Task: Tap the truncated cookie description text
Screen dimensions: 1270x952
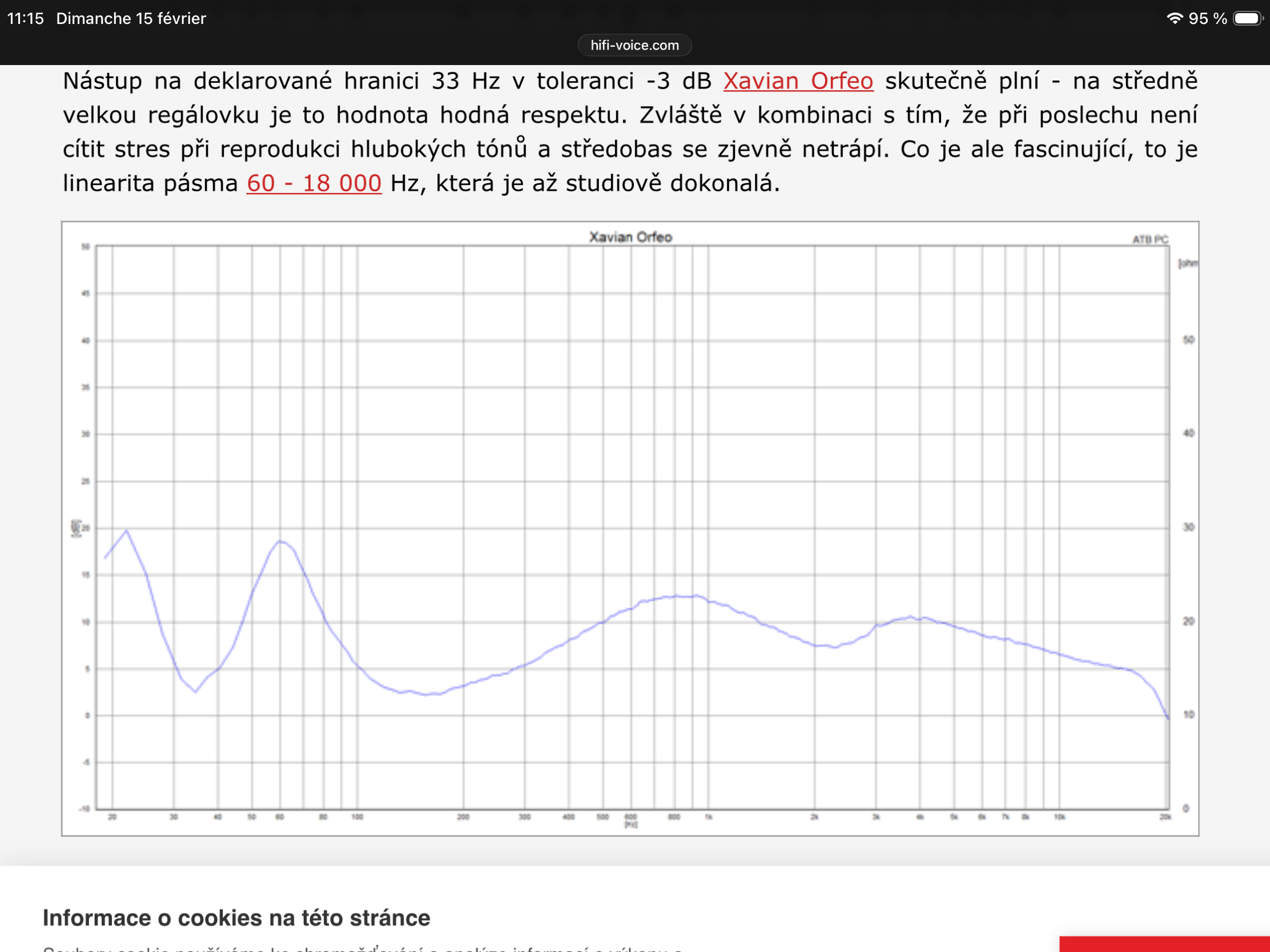Action: click(361, 948)
